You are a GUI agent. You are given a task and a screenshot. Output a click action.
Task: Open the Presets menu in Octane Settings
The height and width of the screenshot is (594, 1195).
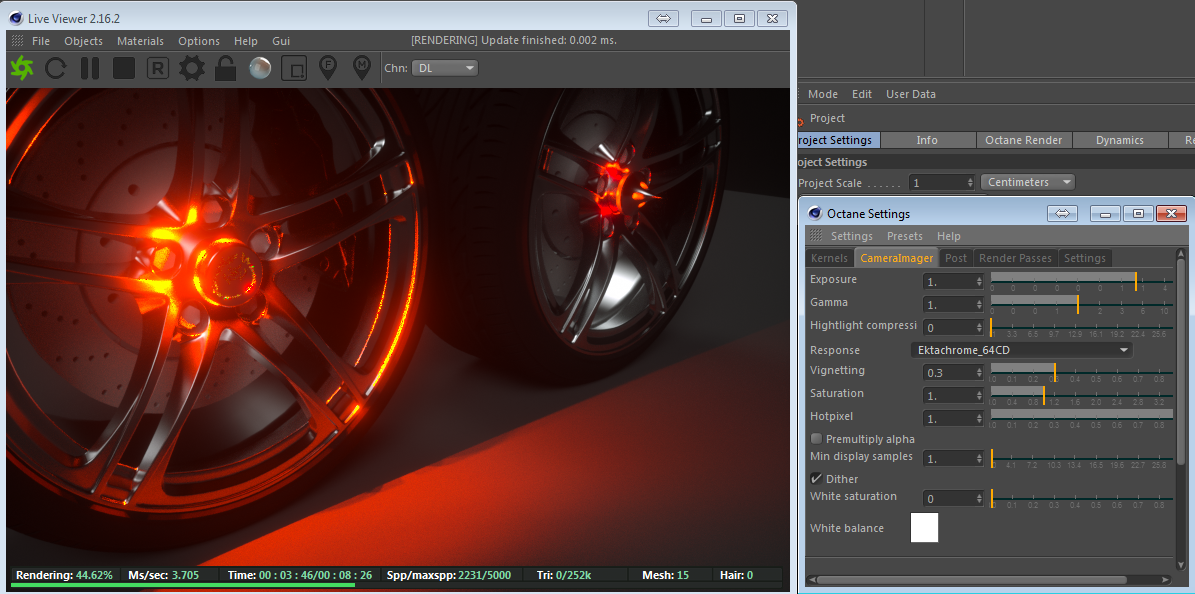tap(905, 236)
